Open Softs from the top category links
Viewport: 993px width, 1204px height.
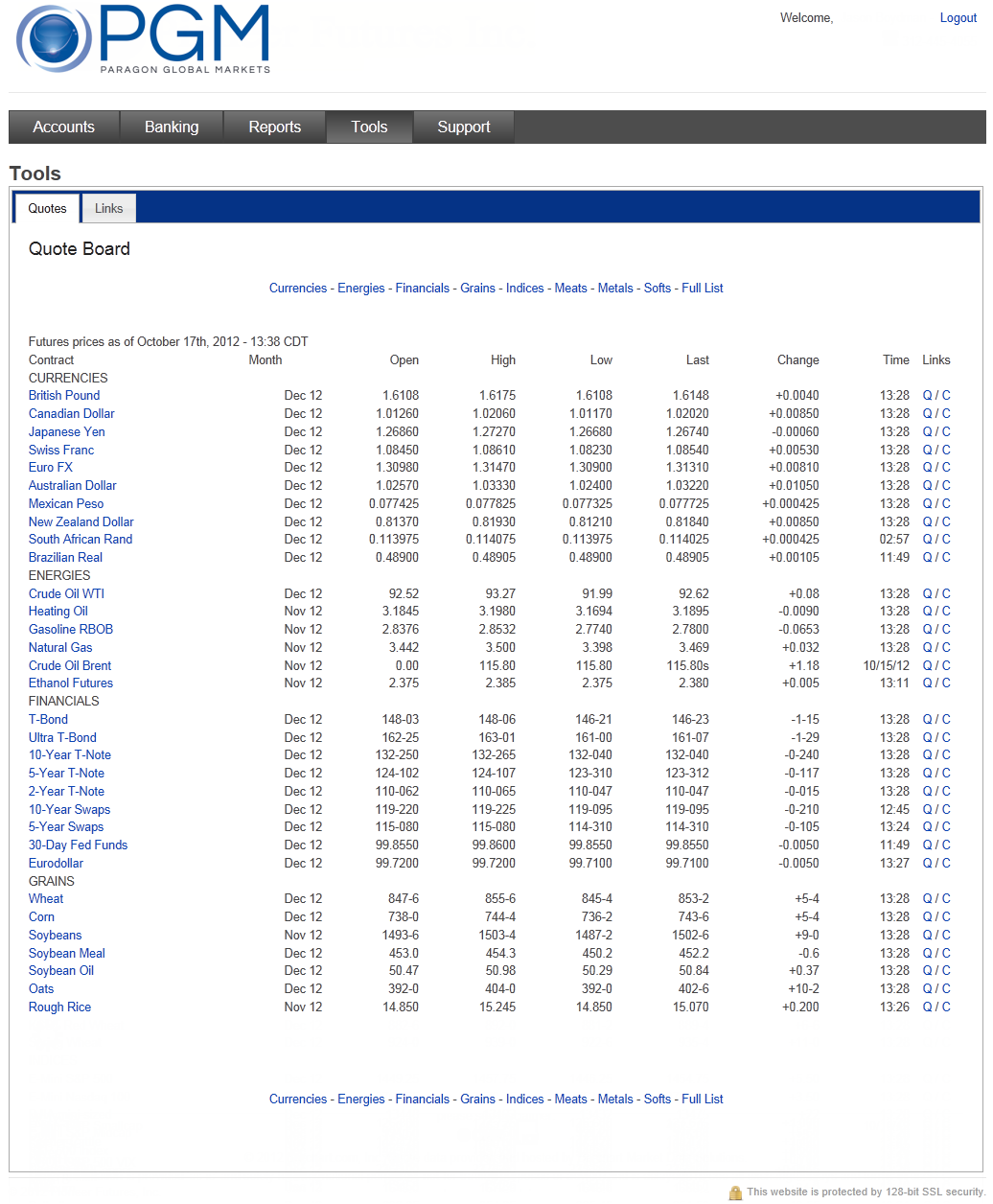658,289
